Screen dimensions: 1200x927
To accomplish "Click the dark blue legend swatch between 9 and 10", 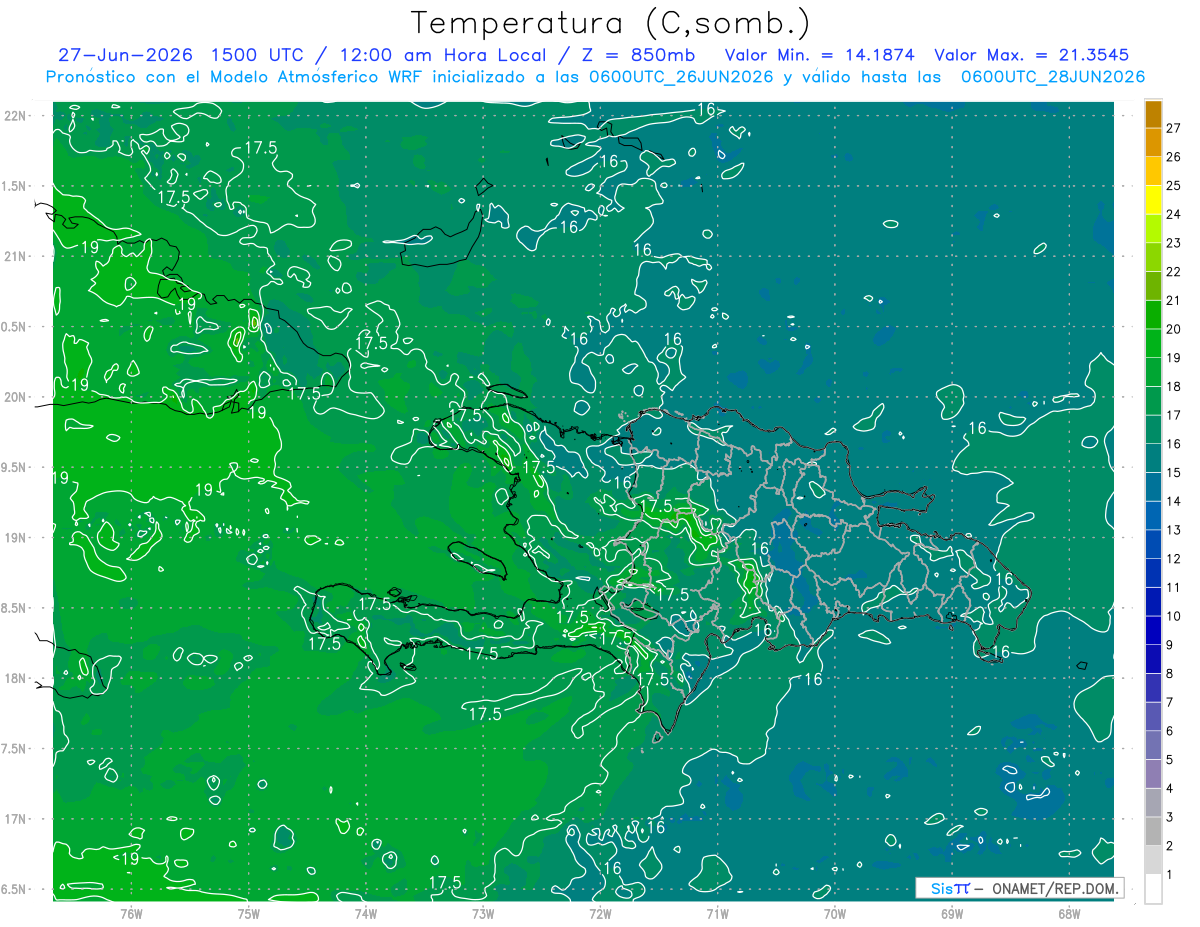I will click(1153, 630).
